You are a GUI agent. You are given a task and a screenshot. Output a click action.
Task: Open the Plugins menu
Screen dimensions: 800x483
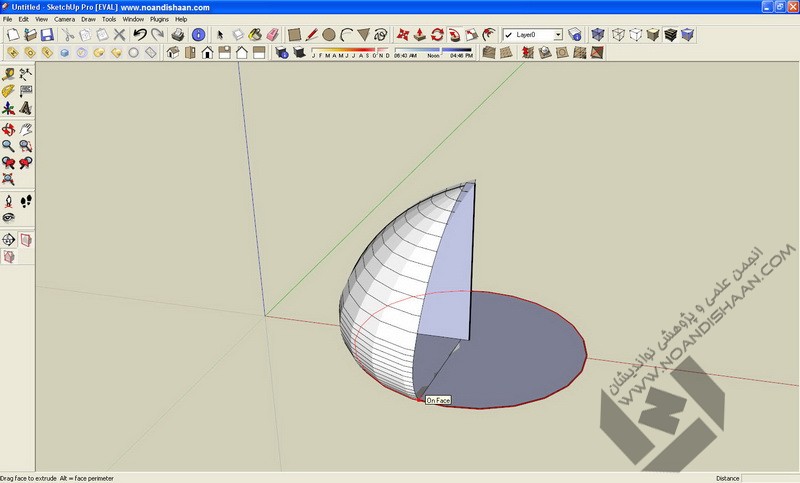pos(159,19)
